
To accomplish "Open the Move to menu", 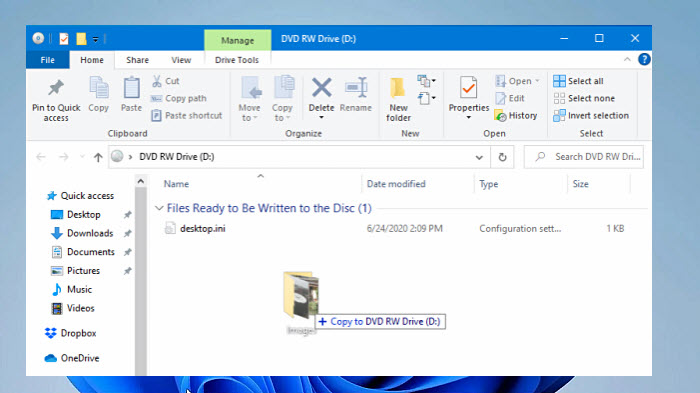I will 249,99.
